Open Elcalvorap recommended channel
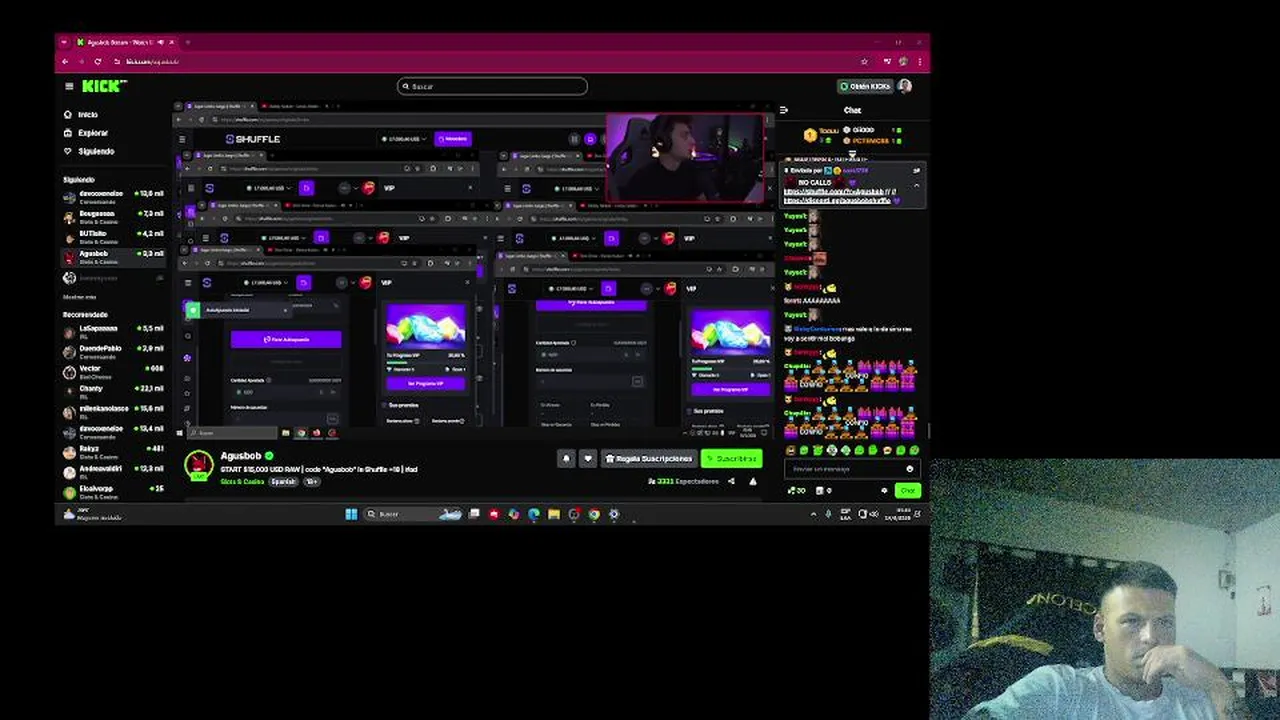 click(x=113, y=491)
